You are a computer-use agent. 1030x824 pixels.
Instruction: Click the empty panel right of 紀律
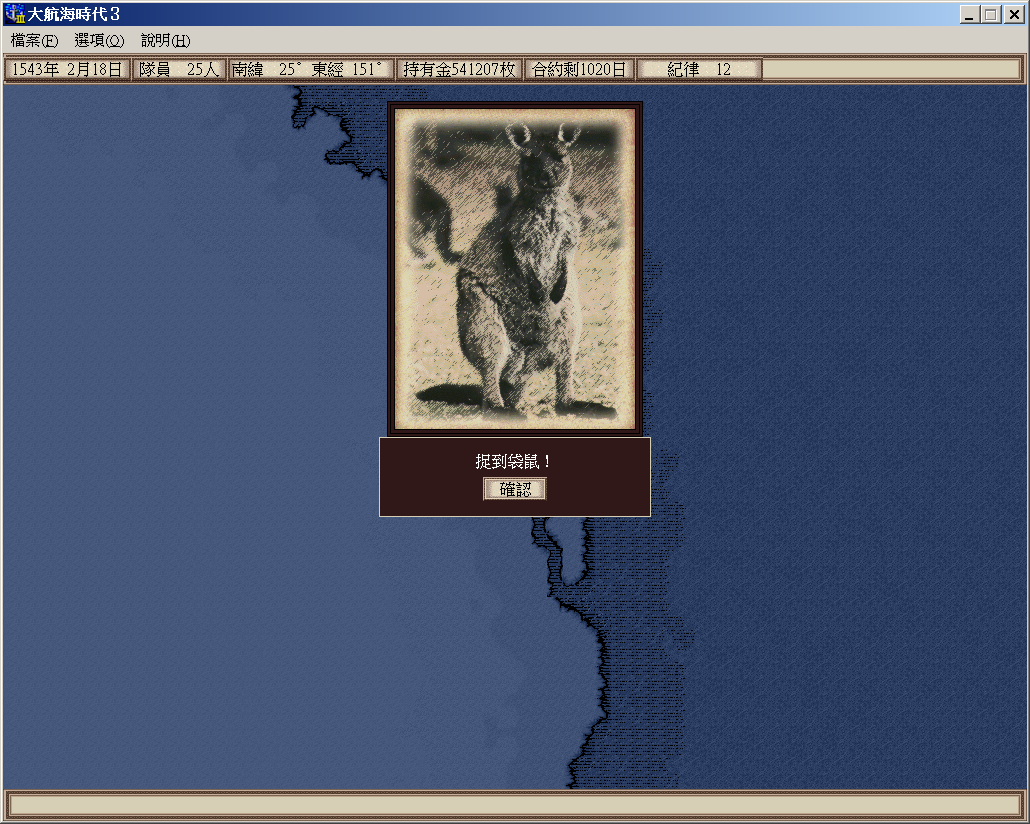pos(892,70)
